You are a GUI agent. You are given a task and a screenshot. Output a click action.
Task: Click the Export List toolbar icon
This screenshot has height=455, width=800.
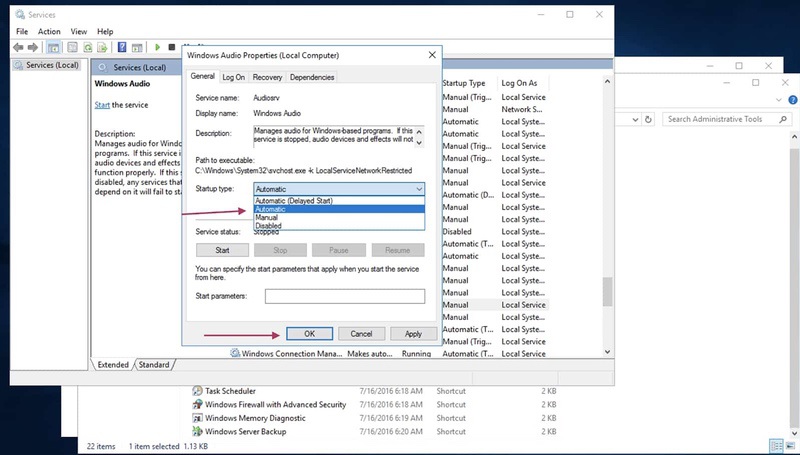(102, 47)
